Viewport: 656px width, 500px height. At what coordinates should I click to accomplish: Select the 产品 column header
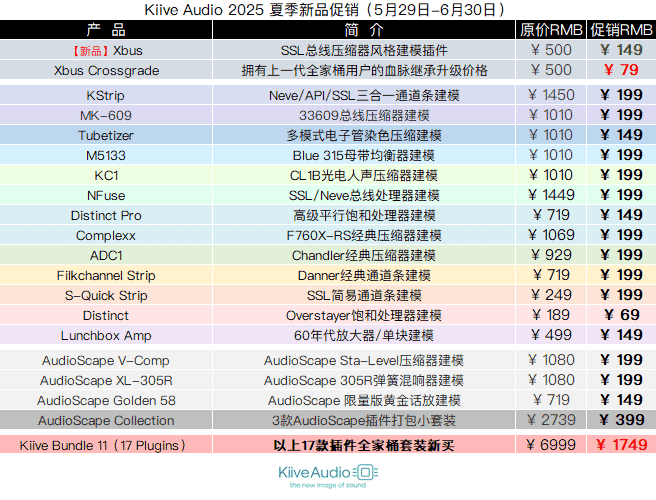(106, 30)
